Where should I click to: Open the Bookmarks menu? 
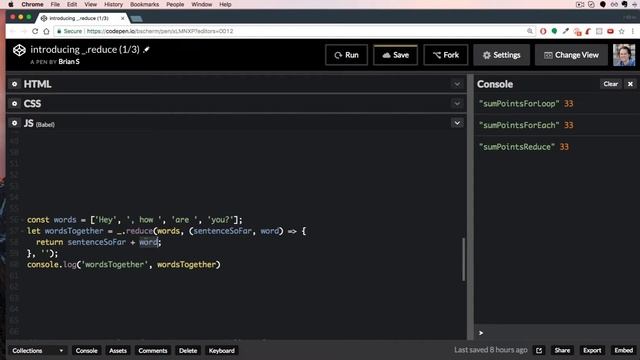144,4
